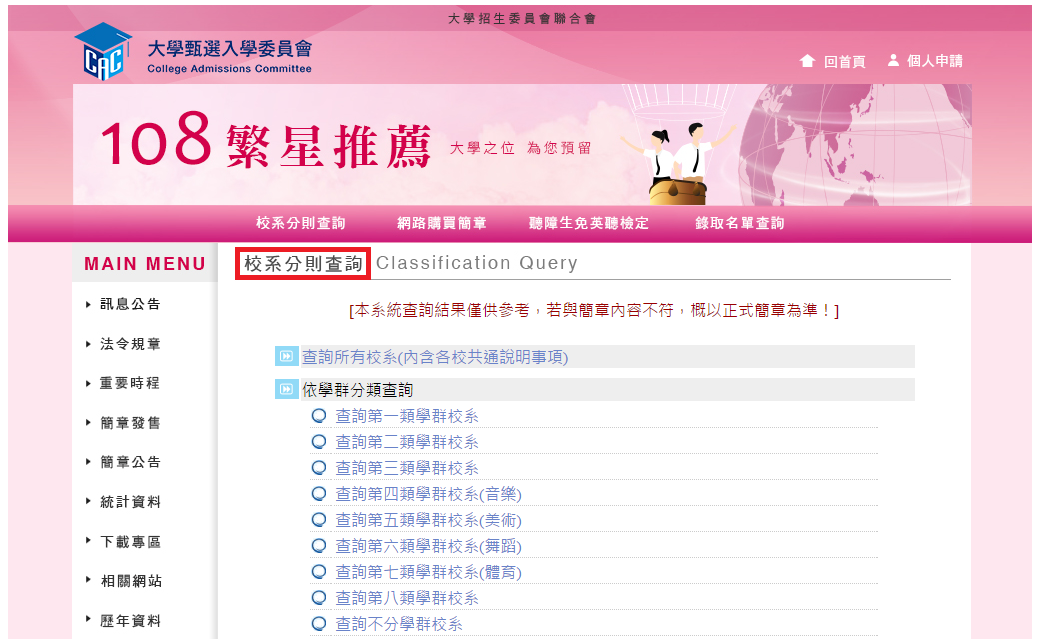Click the bullet icon beside 查詢第一類學群校系
Screen dimensions: 1043x639
pyautogui.click(x=319, y=416)
